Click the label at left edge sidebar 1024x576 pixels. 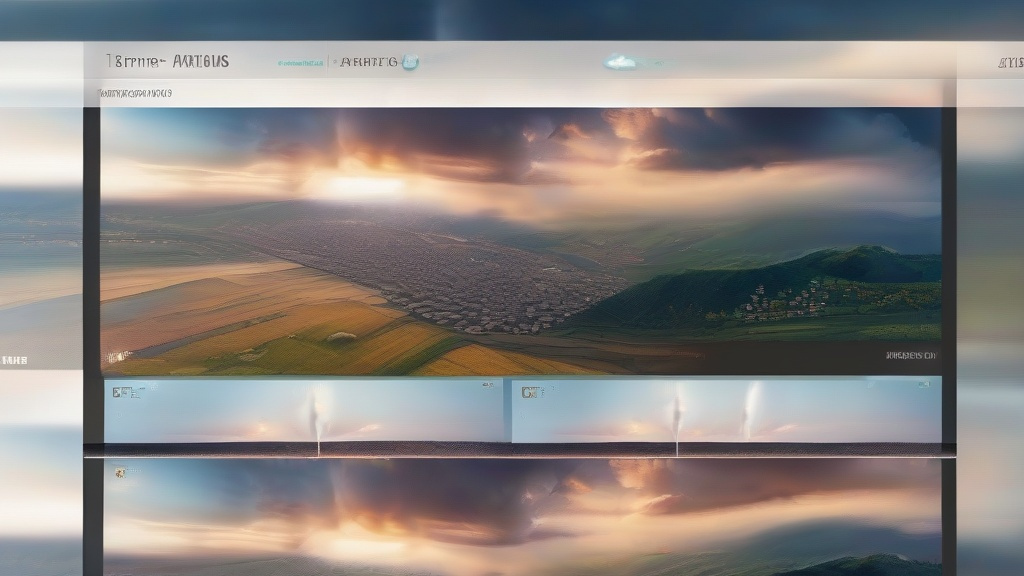[x=14, y=360]
